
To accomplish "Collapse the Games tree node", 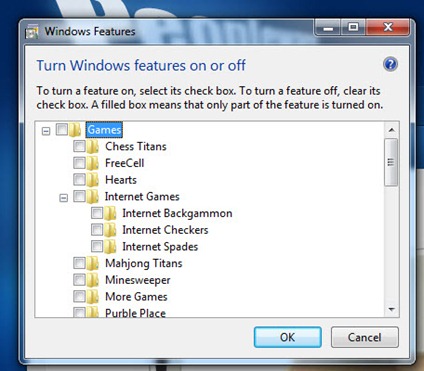I will point(46,131).
